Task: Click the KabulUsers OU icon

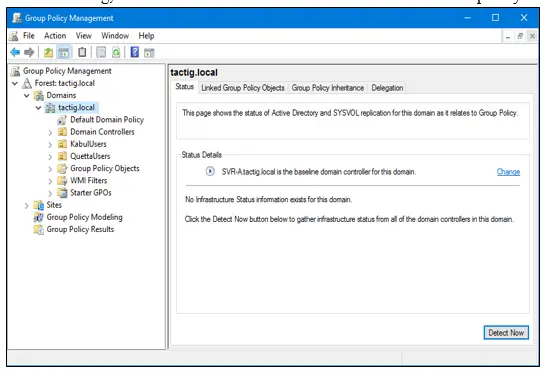Action: tap(62, 144)
